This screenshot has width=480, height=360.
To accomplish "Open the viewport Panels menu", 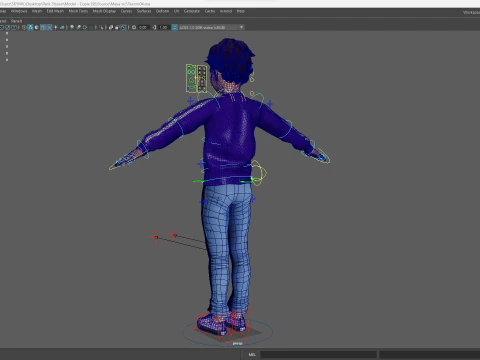I will [16, 21].
